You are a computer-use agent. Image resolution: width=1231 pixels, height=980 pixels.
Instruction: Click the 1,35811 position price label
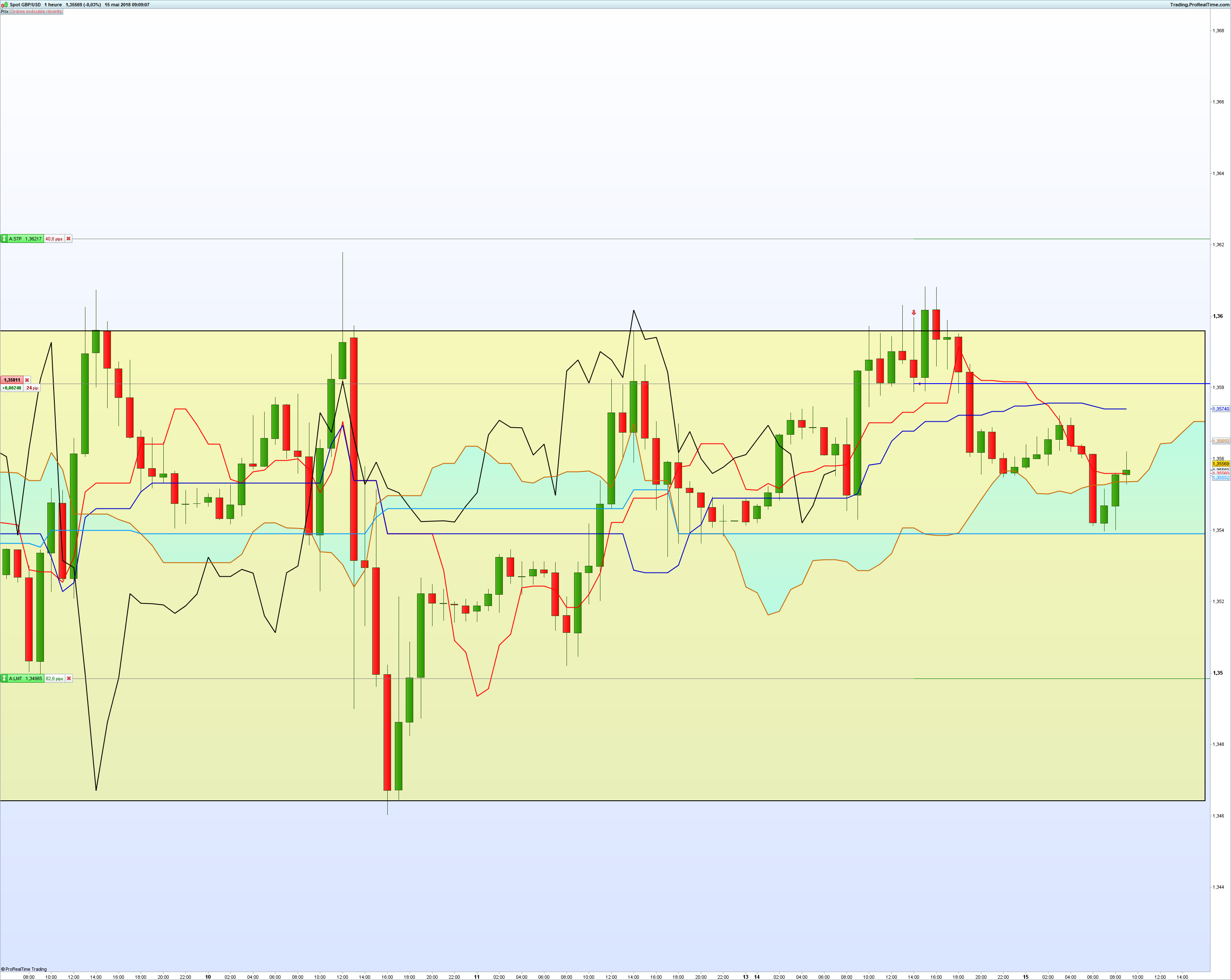pyautogui.click(x=12, y=380)
